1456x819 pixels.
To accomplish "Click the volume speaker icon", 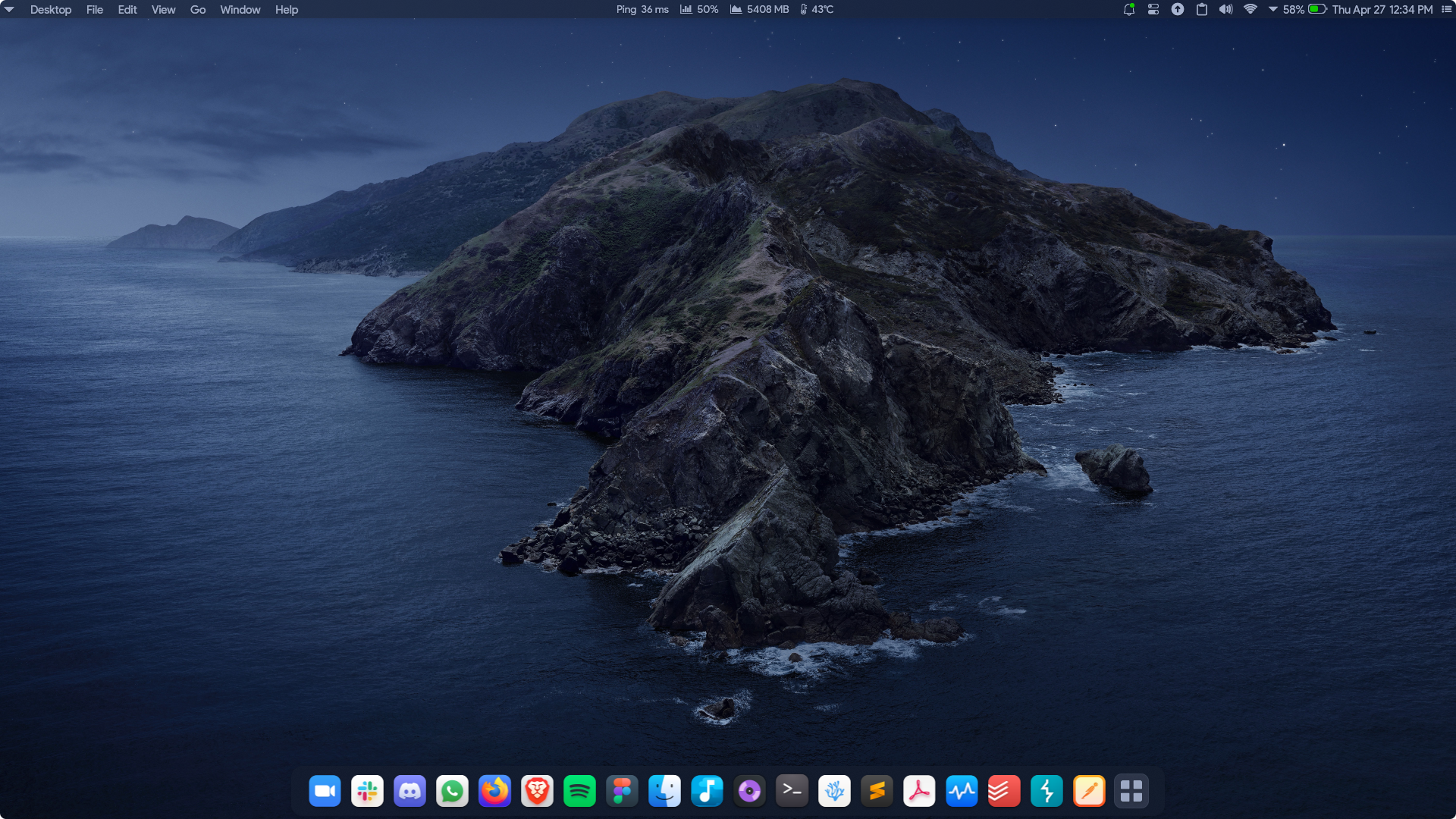I will pyautogui.click(x=1225, y=10).
